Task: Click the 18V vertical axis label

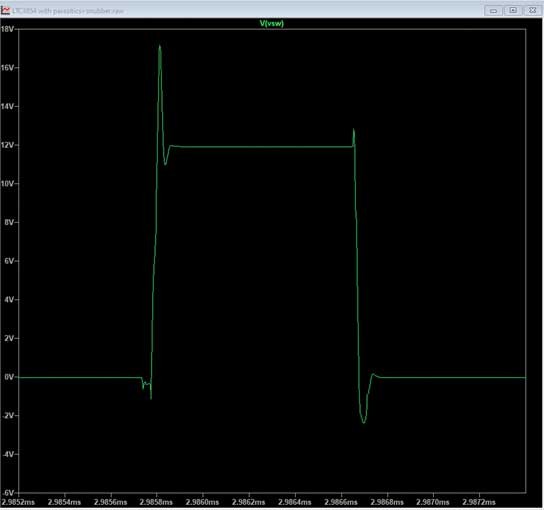Action: point(7,29)
